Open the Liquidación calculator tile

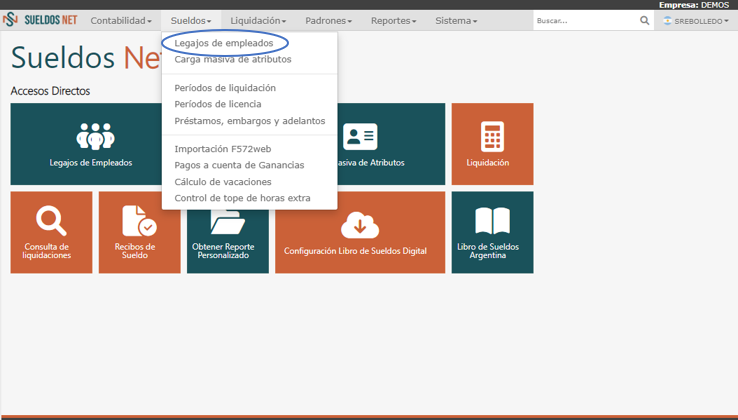click(x=492, y=144)
